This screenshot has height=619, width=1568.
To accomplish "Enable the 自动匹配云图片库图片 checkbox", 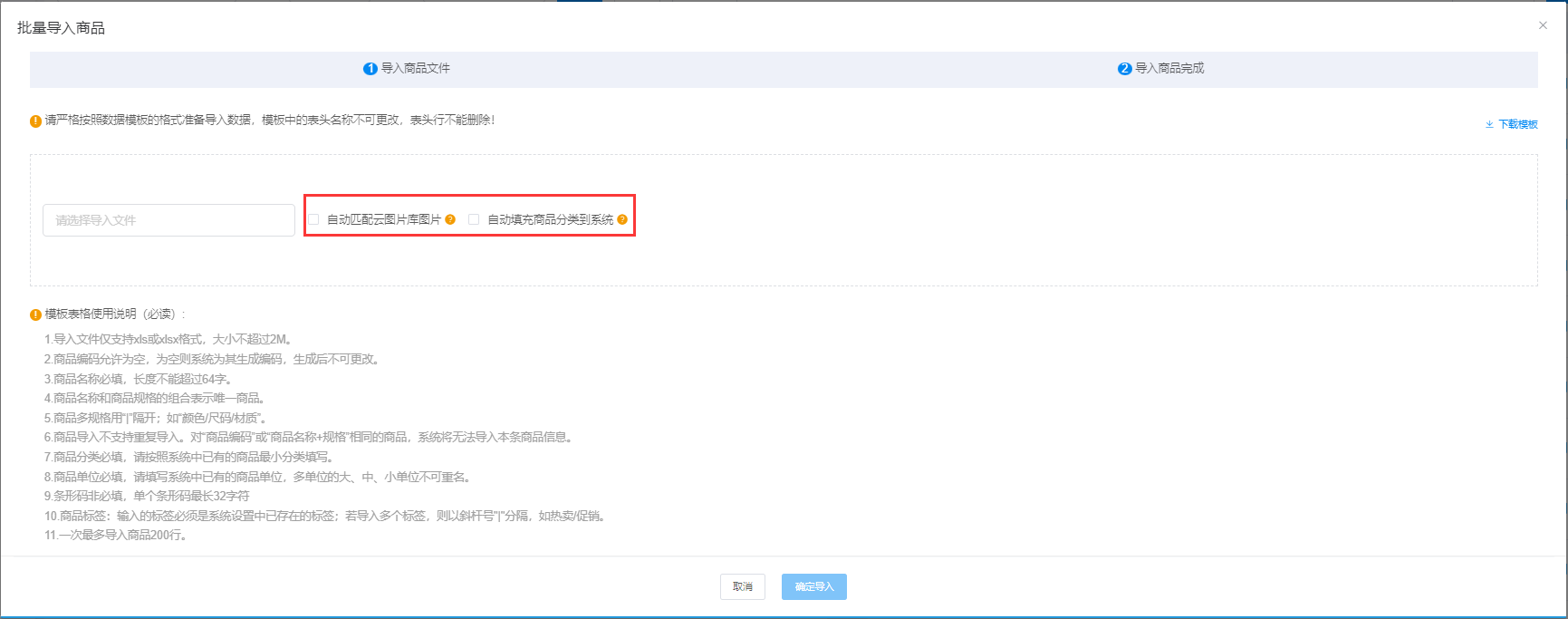I will (x=313, y=219).
